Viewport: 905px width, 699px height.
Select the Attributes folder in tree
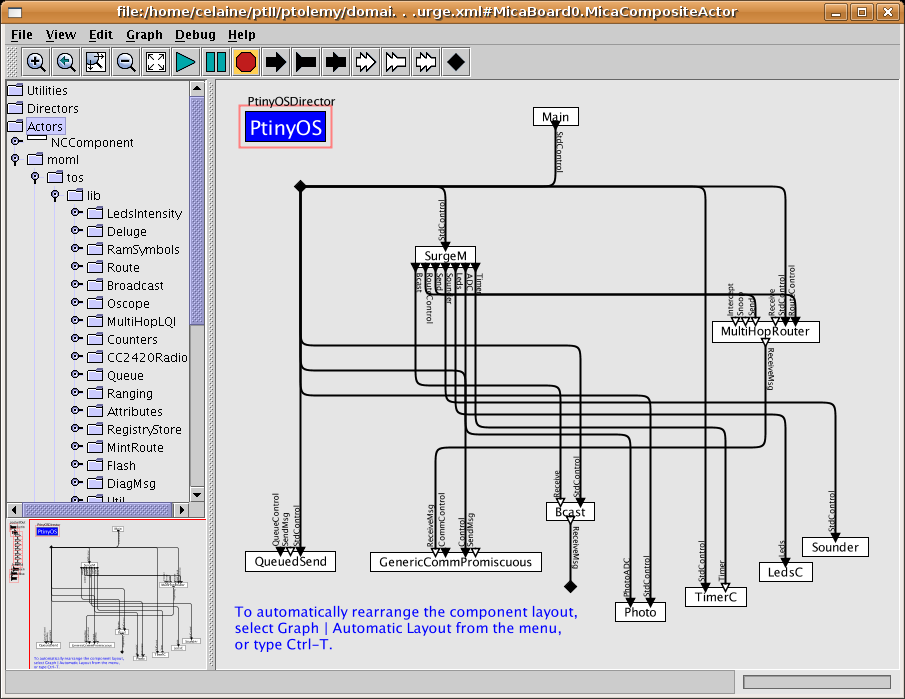pos(125,412)
